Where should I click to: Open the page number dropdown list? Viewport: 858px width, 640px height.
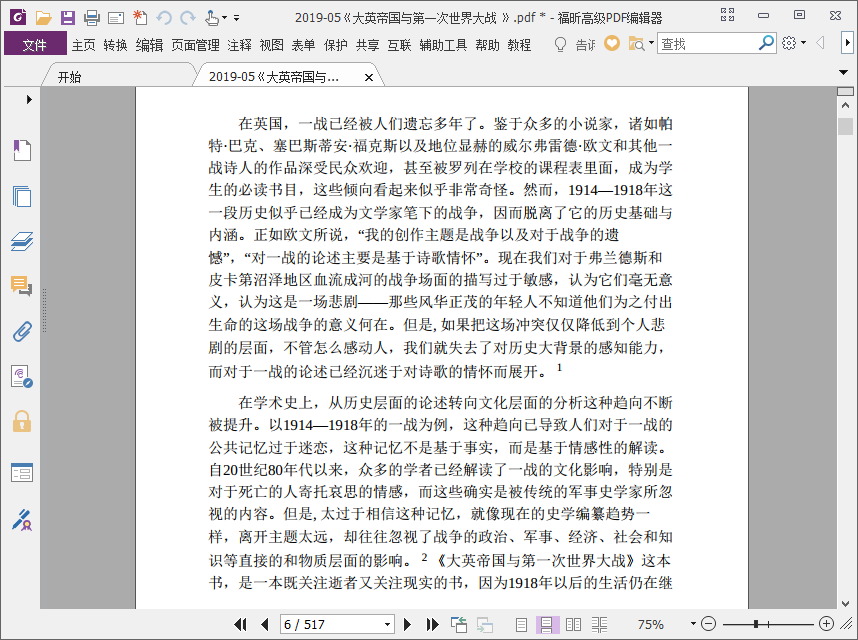point(387,624)
